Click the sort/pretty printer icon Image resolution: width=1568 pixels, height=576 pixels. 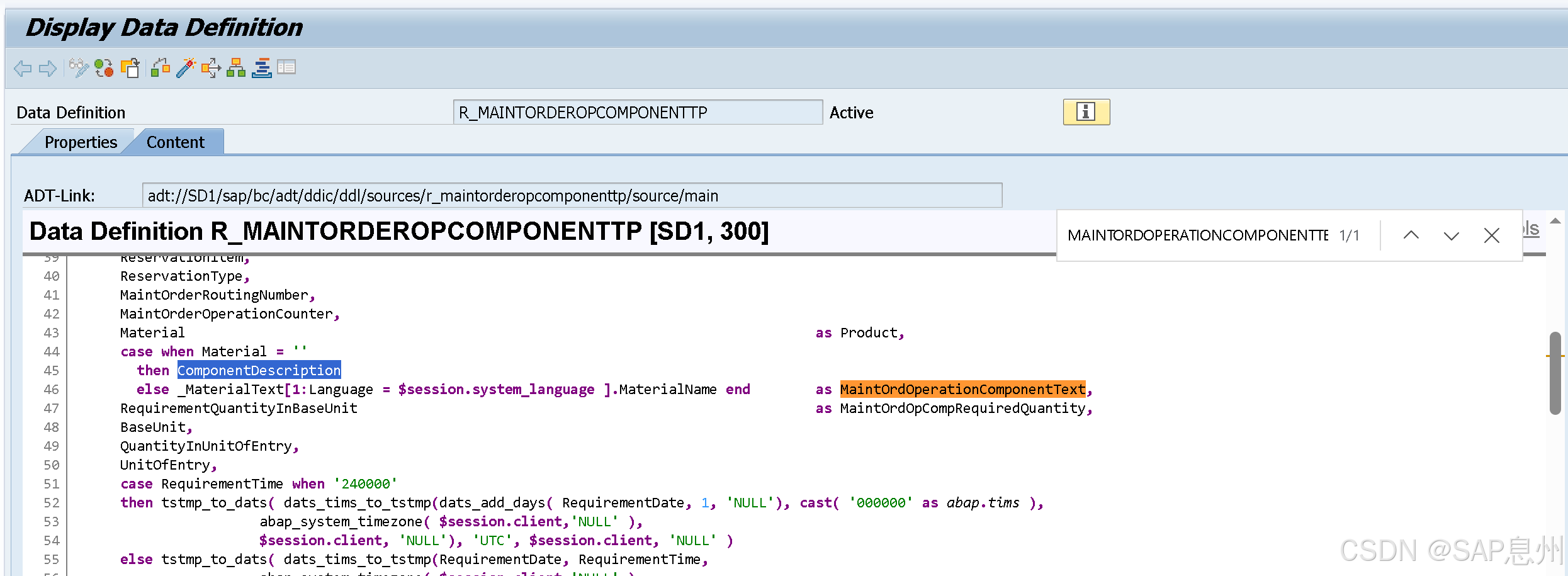coord(262,68)
